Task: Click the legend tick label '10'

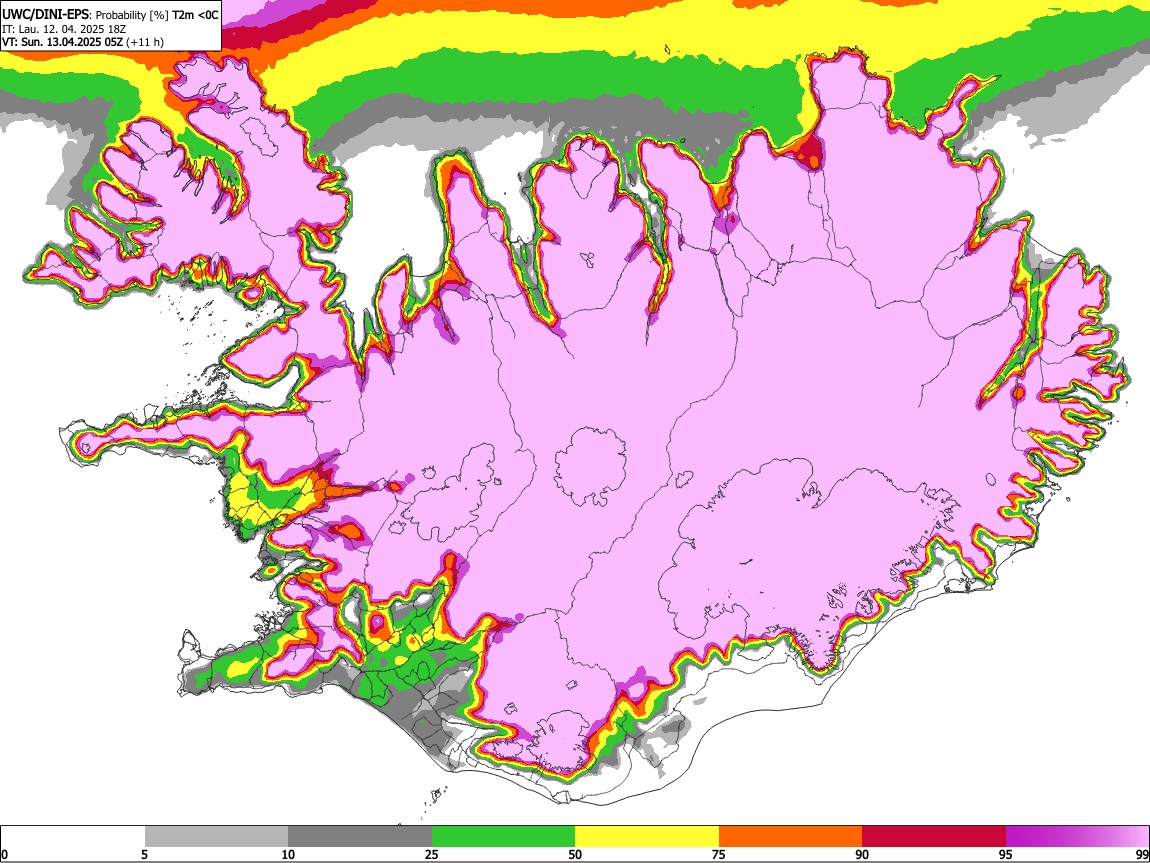Action: (x=288, y=855)
